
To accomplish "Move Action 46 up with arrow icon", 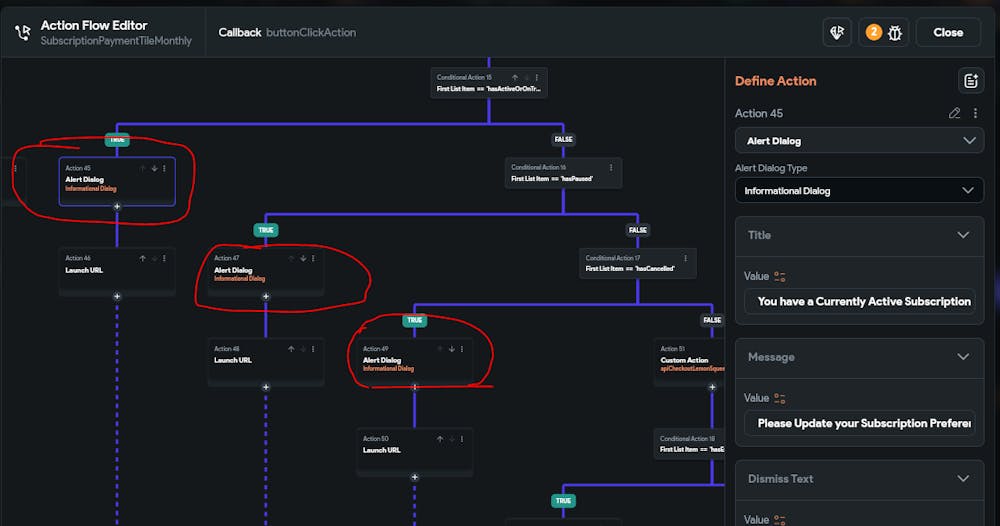I will 142,258.
